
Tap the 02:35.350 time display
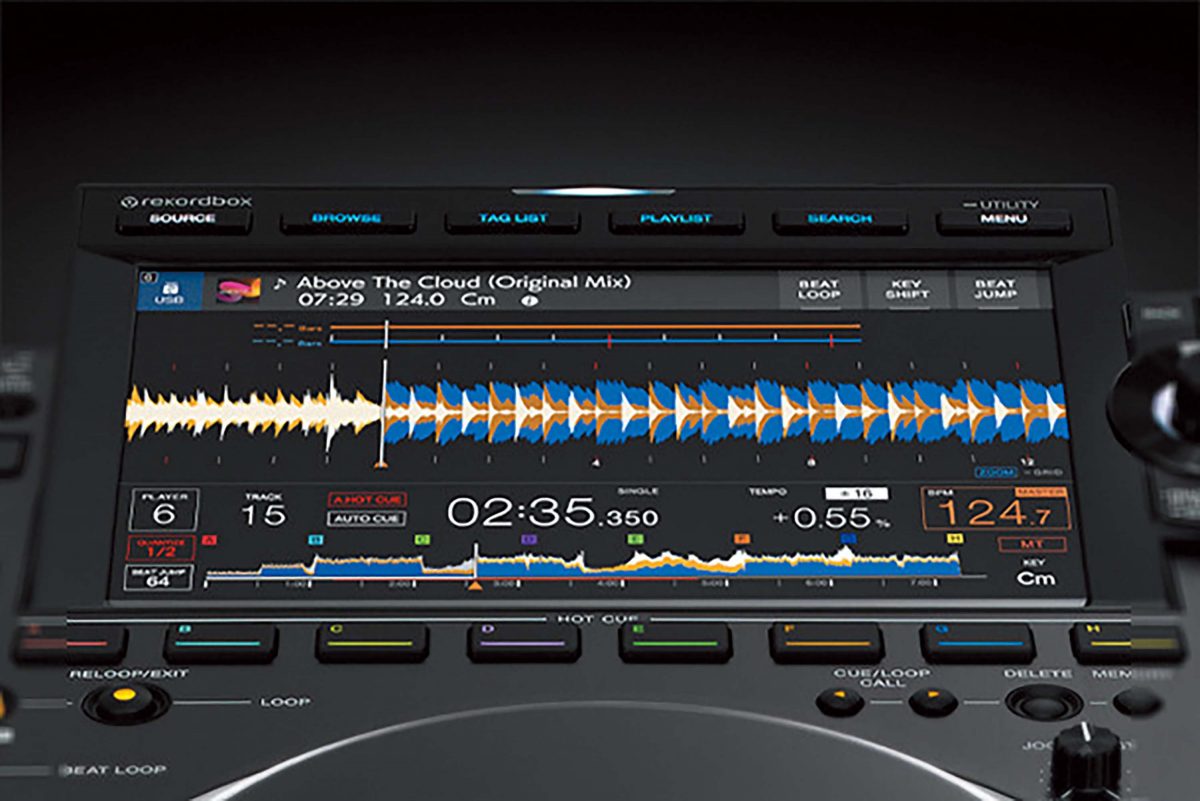553,513
